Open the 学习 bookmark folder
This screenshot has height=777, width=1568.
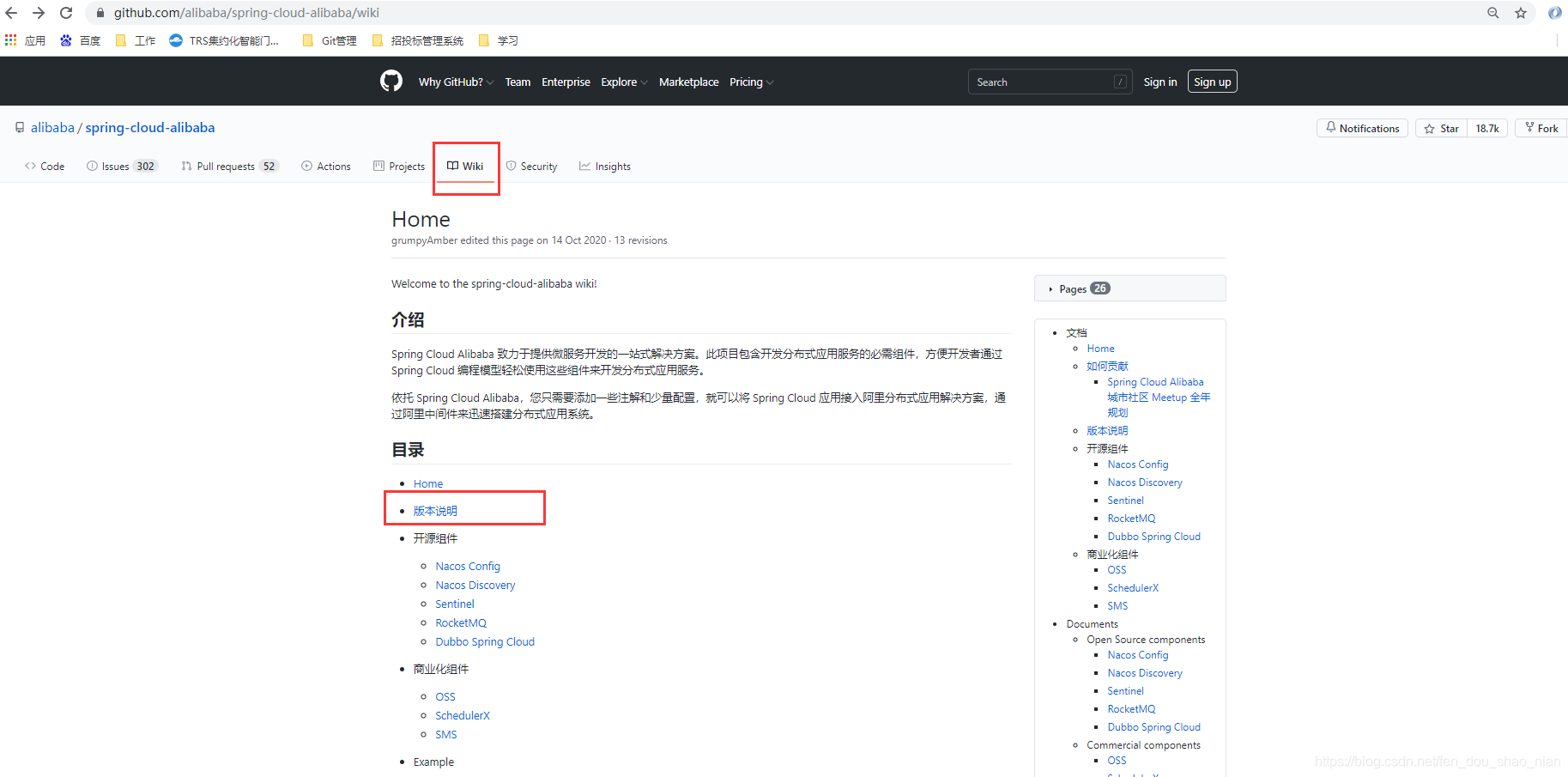click(x=498, y=40)
